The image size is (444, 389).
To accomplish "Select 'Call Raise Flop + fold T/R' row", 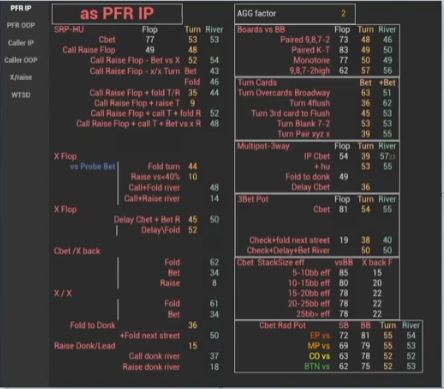I will 135,93.
